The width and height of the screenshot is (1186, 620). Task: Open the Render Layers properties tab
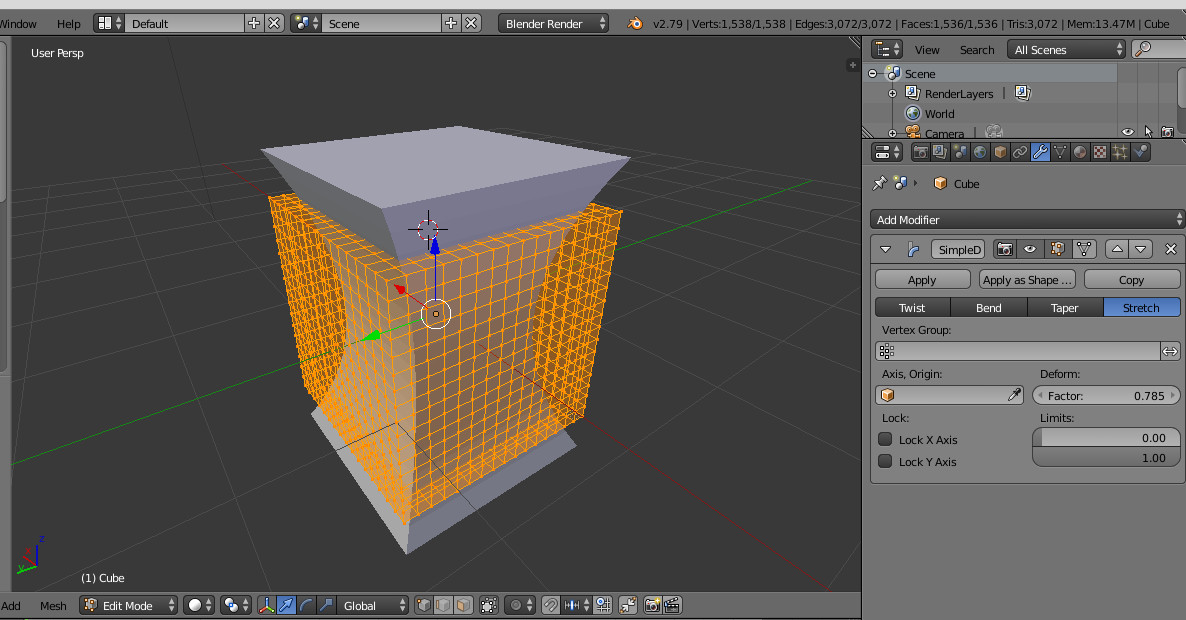point(940,152)
